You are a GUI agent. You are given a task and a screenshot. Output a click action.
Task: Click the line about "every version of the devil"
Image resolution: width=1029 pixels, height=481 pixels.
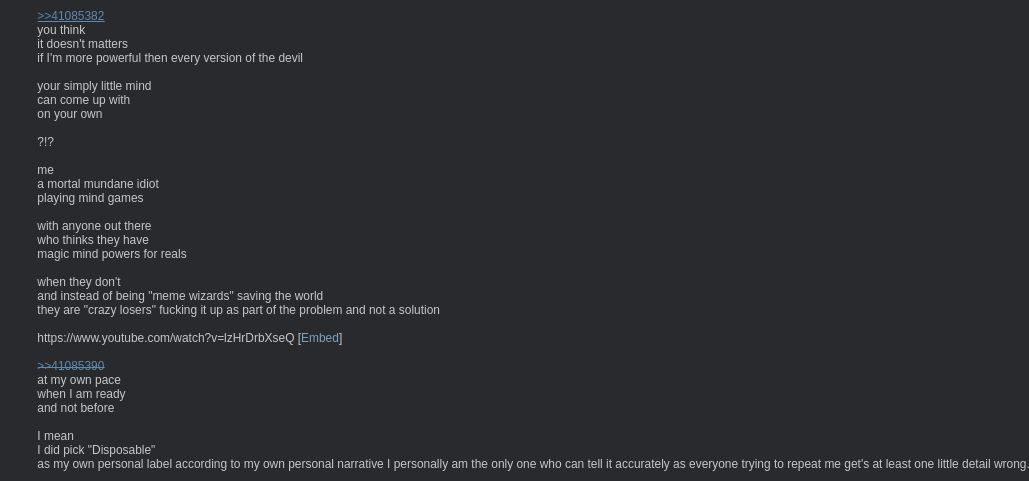tap(170, 58)
